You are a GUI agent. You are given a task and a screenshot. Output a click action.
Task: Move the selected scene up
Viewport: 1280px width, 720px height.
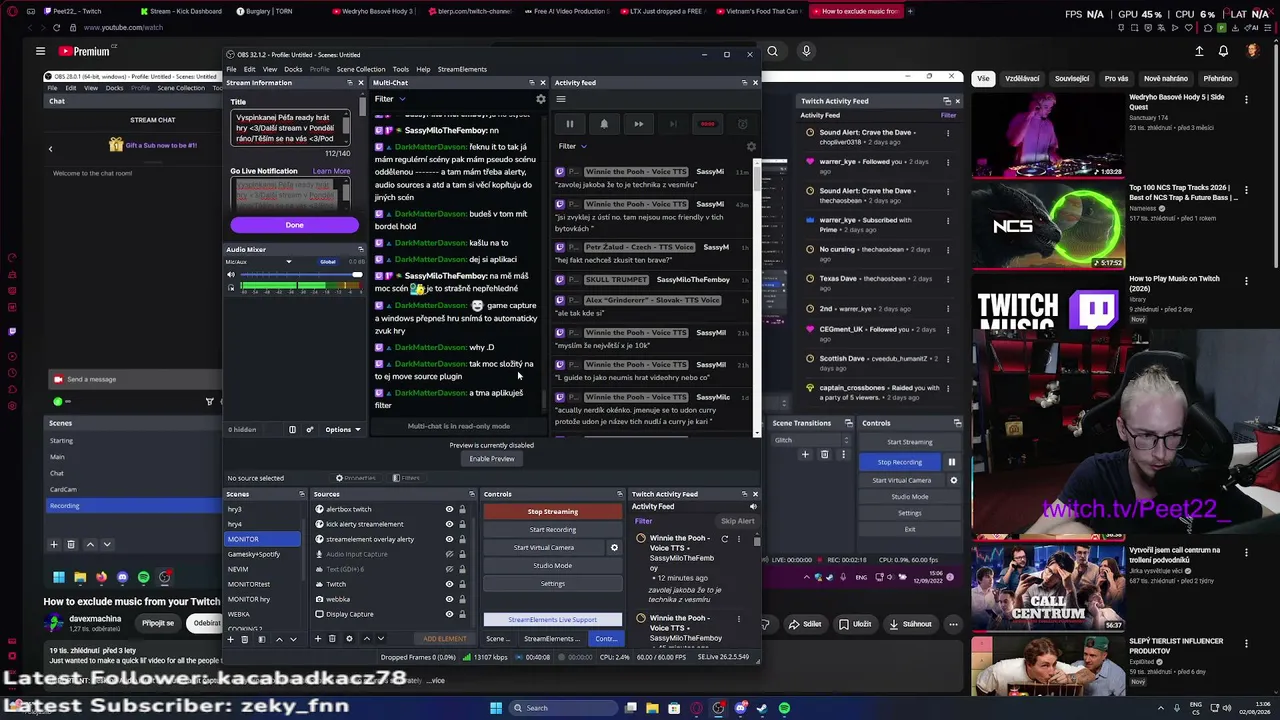[279, 639]
